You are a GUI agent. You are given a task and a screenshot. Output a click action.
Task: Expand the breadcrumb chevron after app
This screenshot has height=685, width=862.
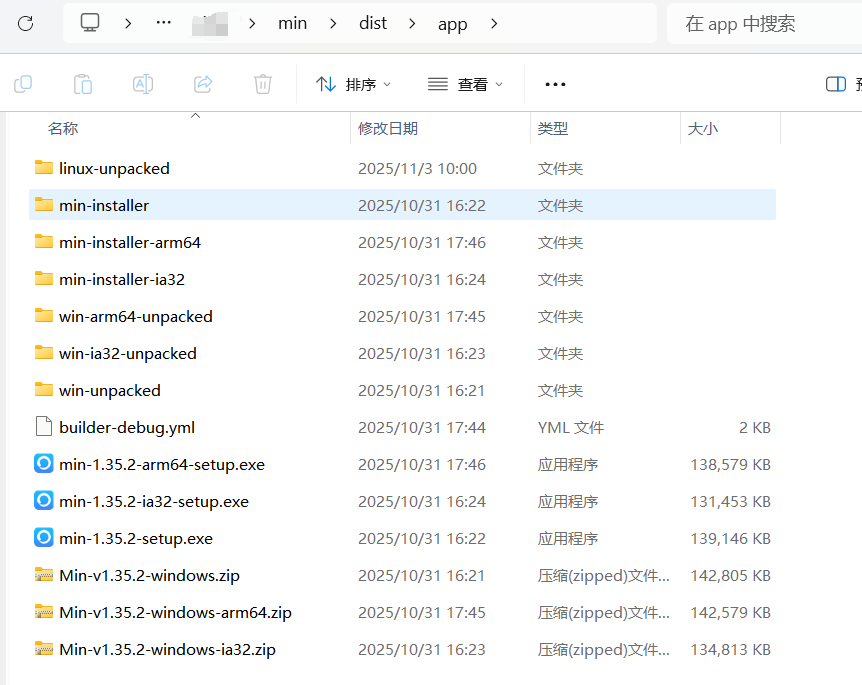tap(494, 22)
